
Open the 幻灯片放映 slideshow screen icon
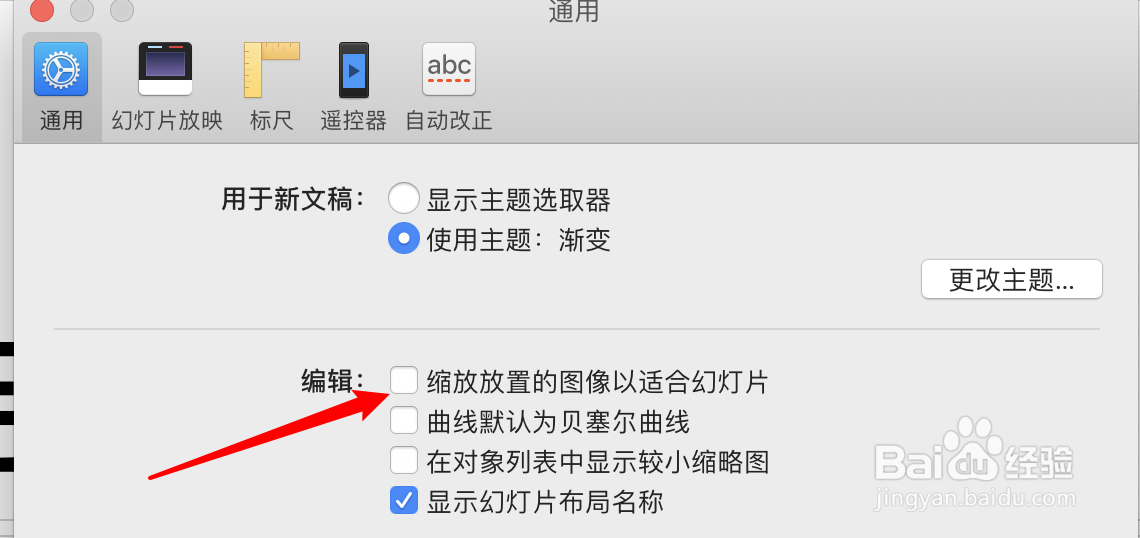166,69
